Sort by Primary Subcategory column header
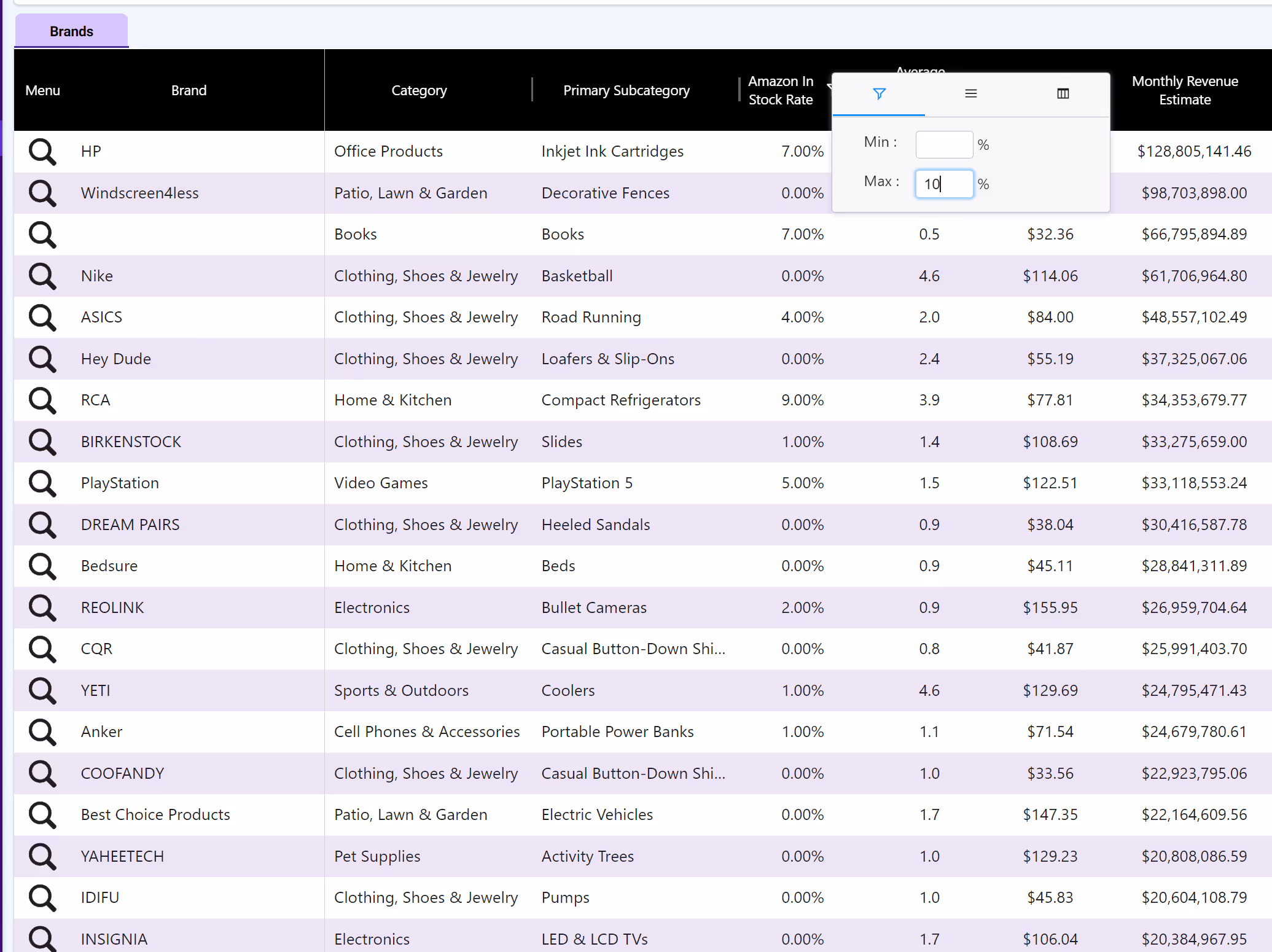 (626, 90)
